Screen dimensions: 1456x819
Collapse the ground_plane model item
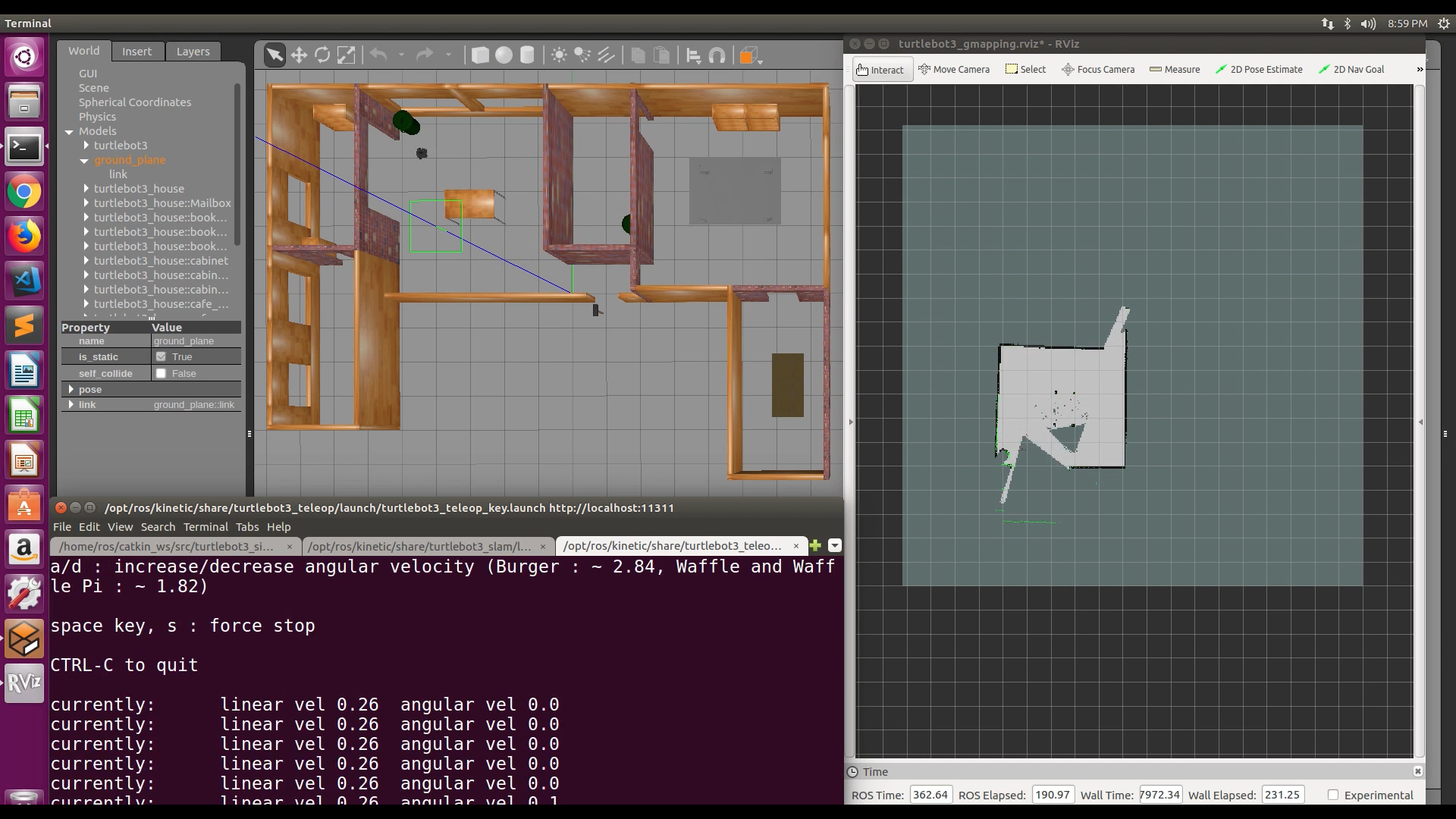click(85, 160)
